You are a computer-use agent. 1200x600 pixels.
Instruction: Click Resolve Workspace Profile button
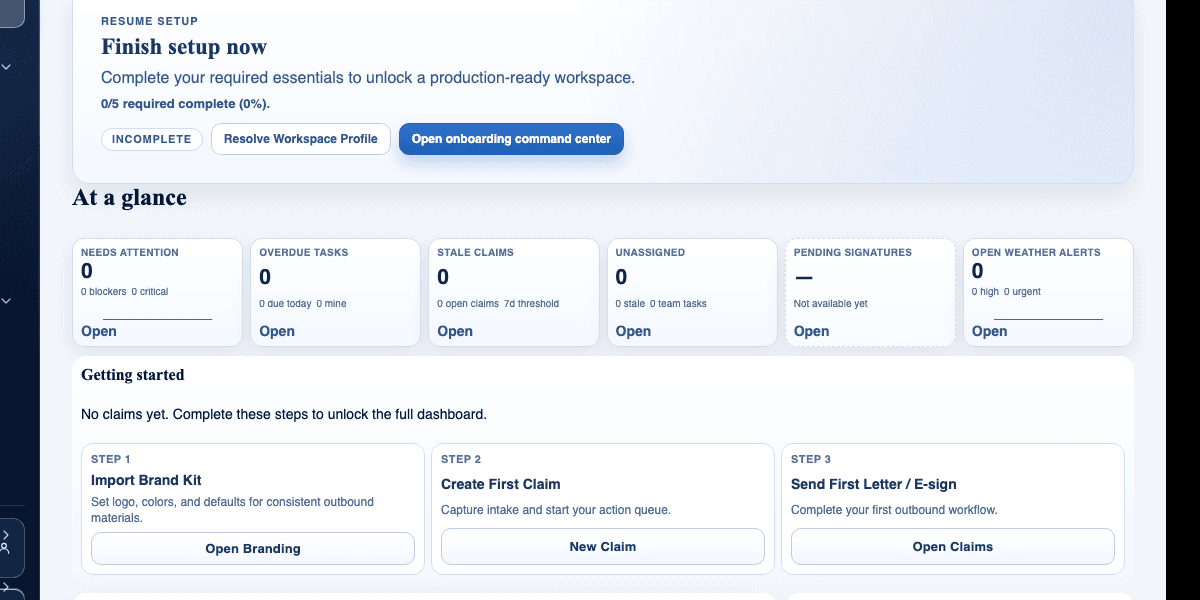[301, 139]
